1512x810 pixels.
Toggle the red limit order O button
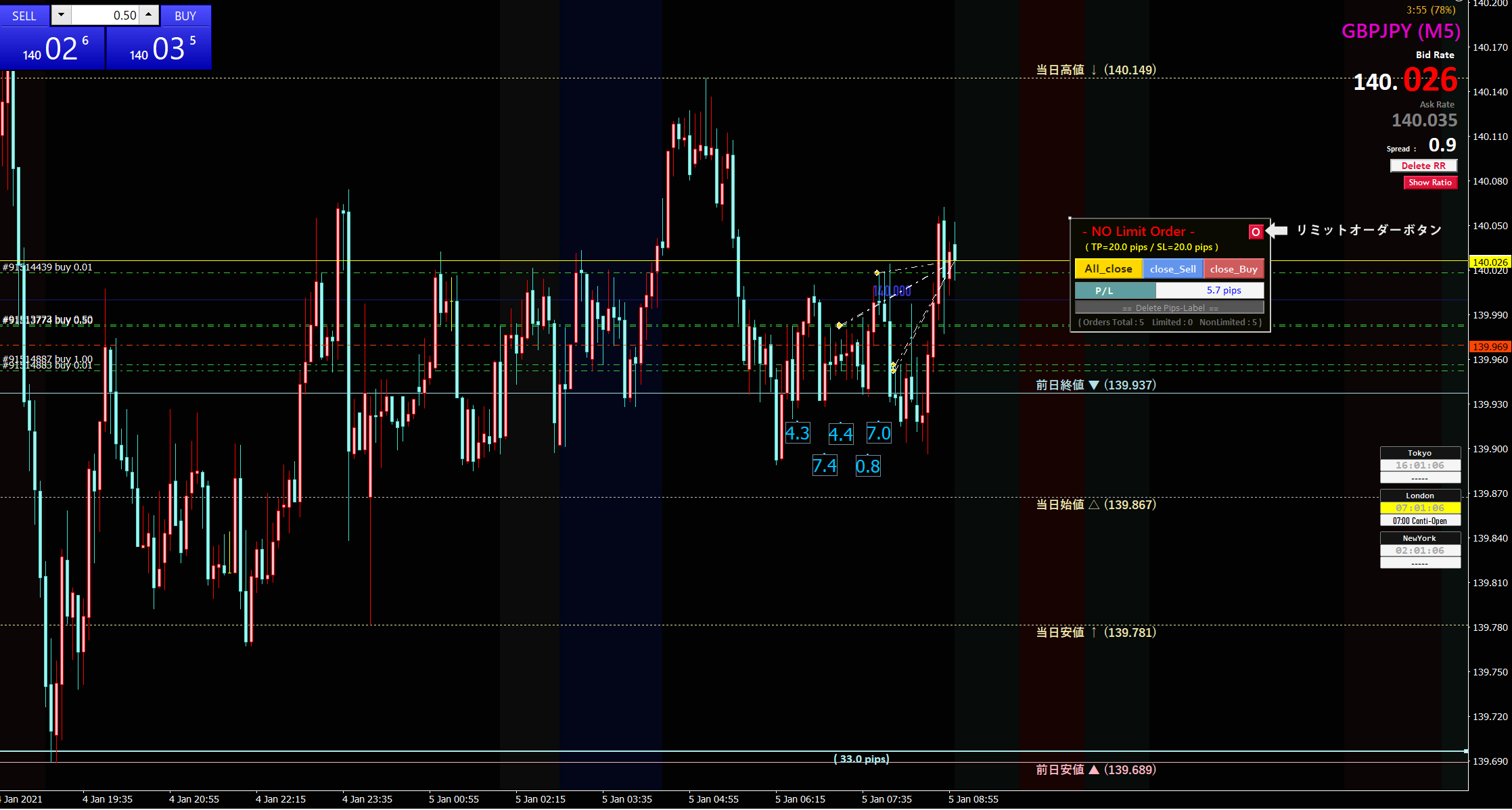1256,232
